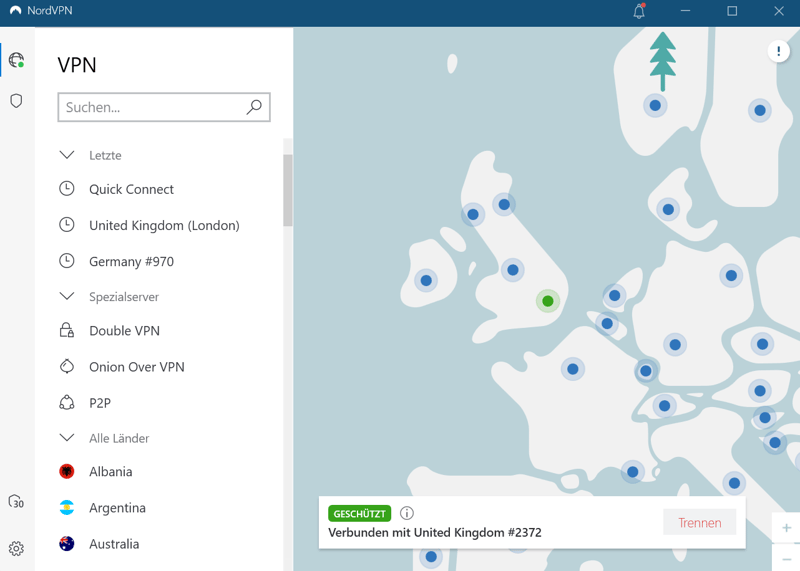Click into the Suchen search field
This screenshot has height=571, width=800.
click(x=150, y=107)
